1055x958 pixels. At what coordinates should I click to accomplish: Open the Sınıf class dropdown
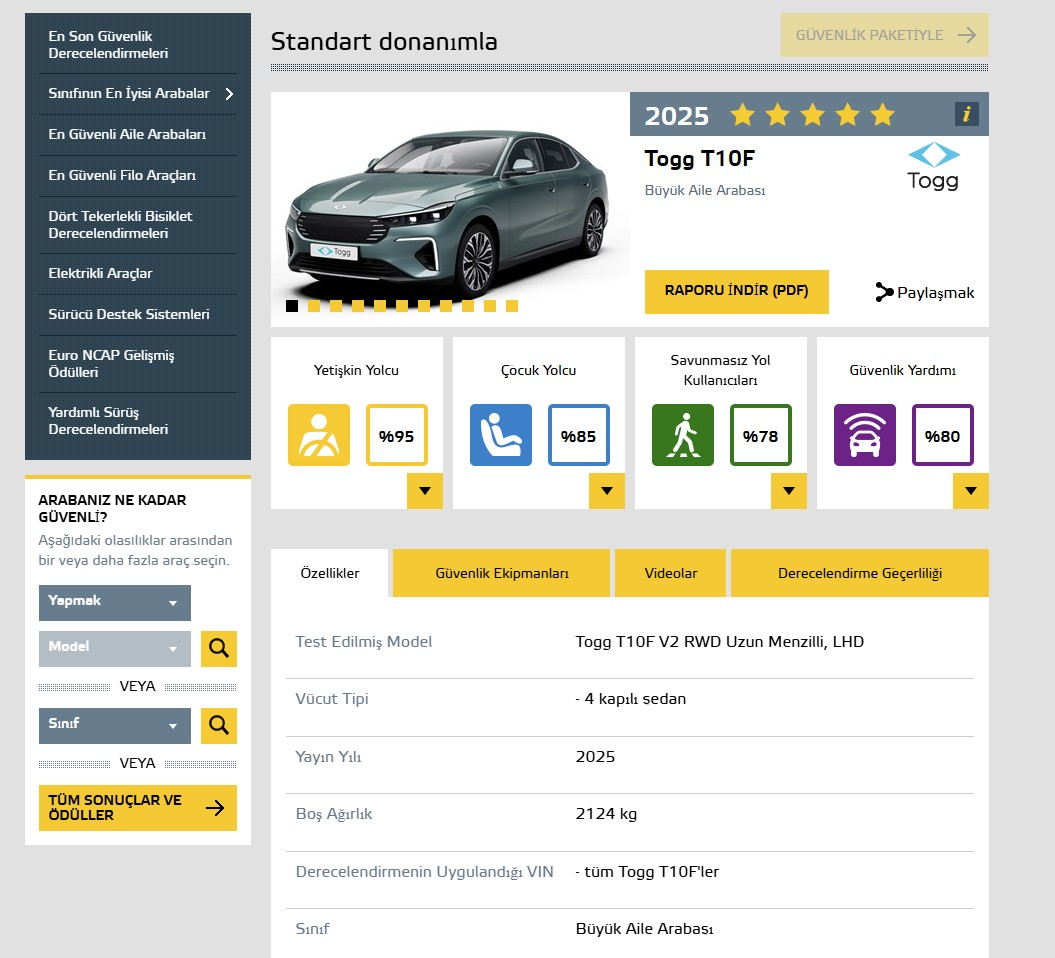tap(115, 725)
